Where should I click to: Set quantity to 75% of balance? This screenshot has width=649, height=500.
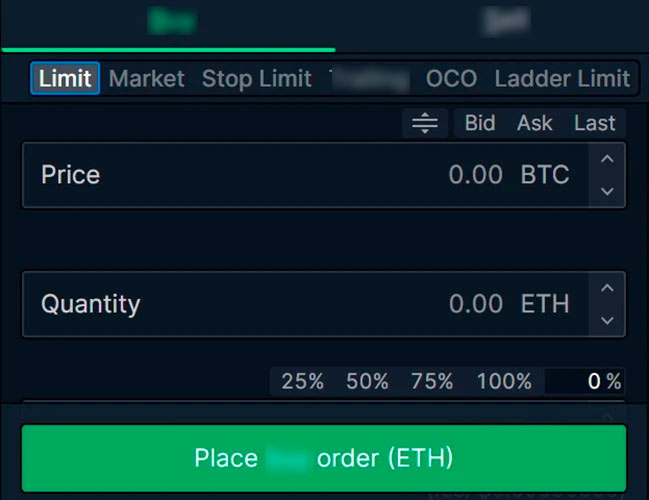pyautogui.click(x=431, y=381)
